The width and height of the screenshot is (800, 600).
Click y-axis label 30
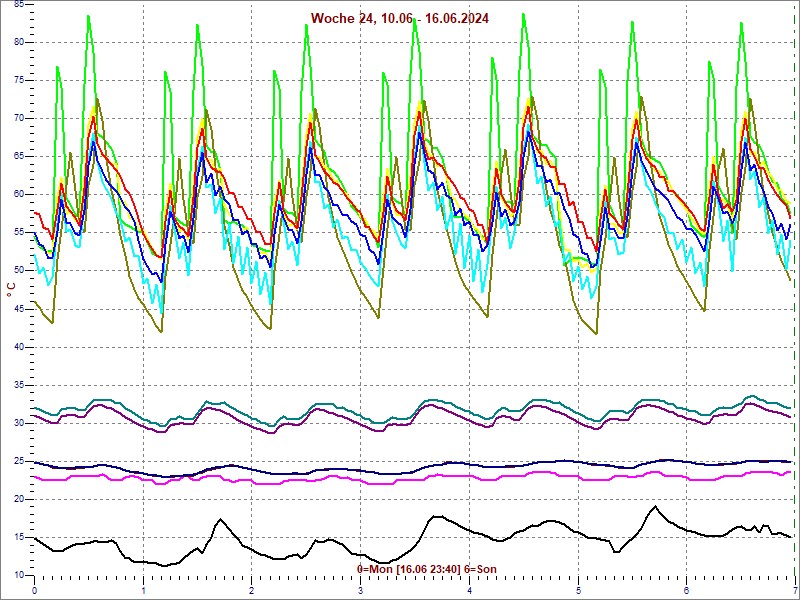tap(19, 423)
